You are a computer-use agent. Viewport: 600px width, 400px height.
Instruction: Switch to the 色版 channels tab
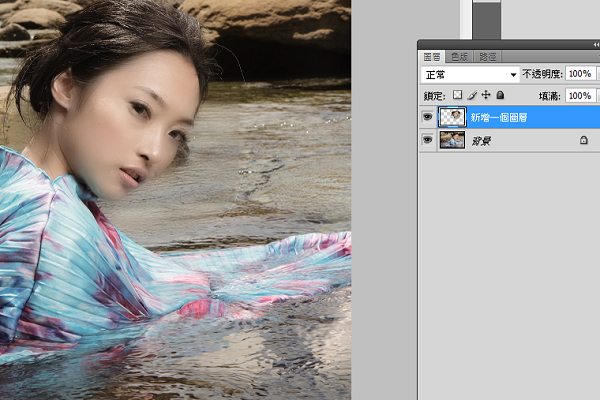(x=460, y=57)
